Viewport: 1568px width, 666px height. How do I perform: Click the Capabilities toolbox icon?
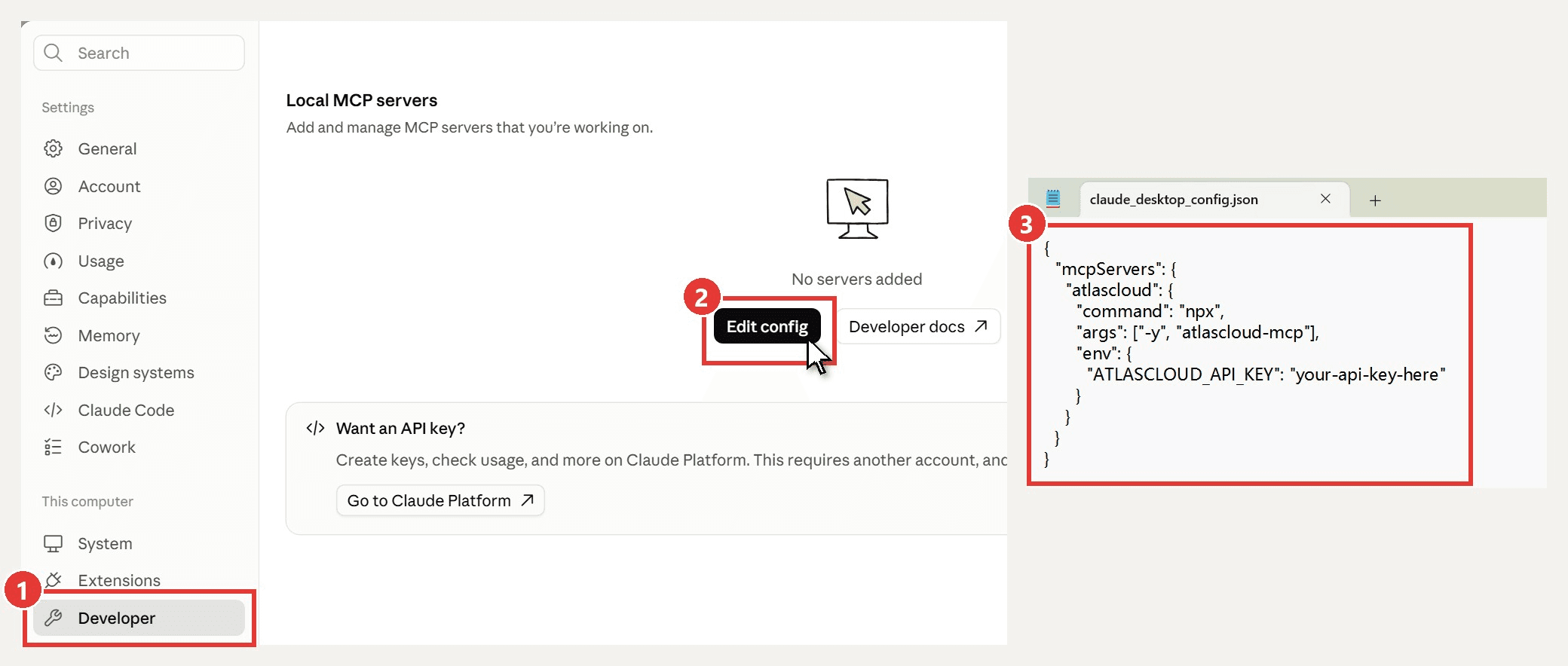click(x=53, y=298)
